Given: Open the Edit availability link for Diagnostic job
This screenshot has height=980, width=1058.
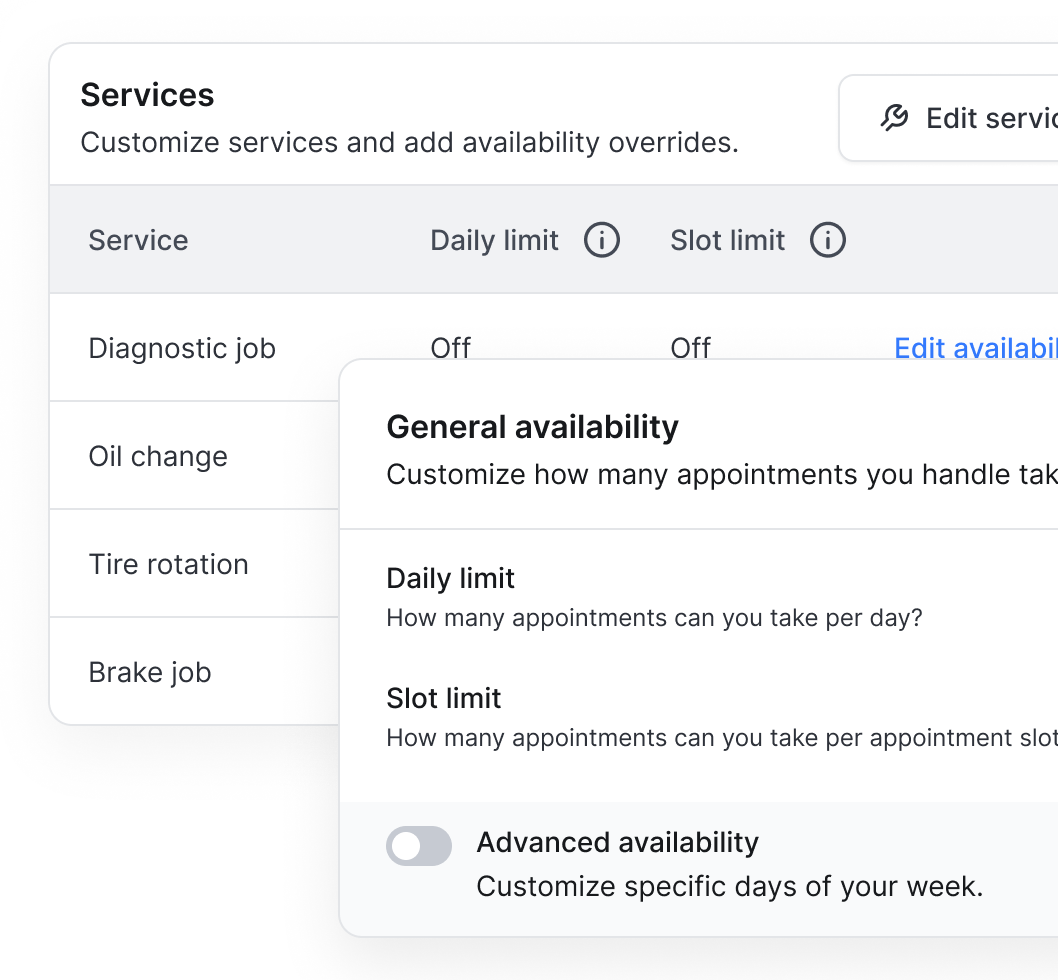Looking at the screenshot, I should click(975, 347).
